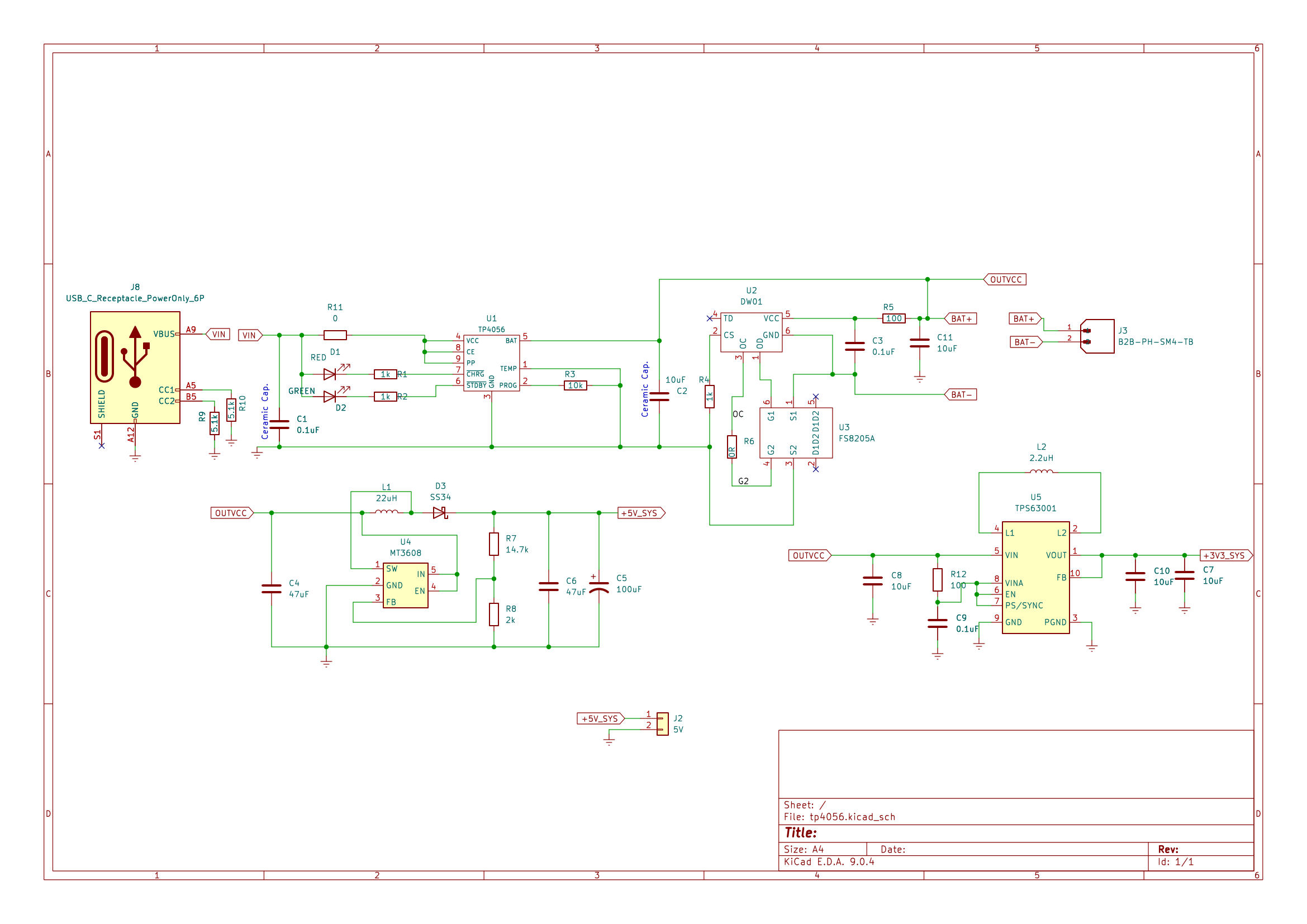Select the Title field in title block
Screen dimensions: 1307x924
pos(800,833)
